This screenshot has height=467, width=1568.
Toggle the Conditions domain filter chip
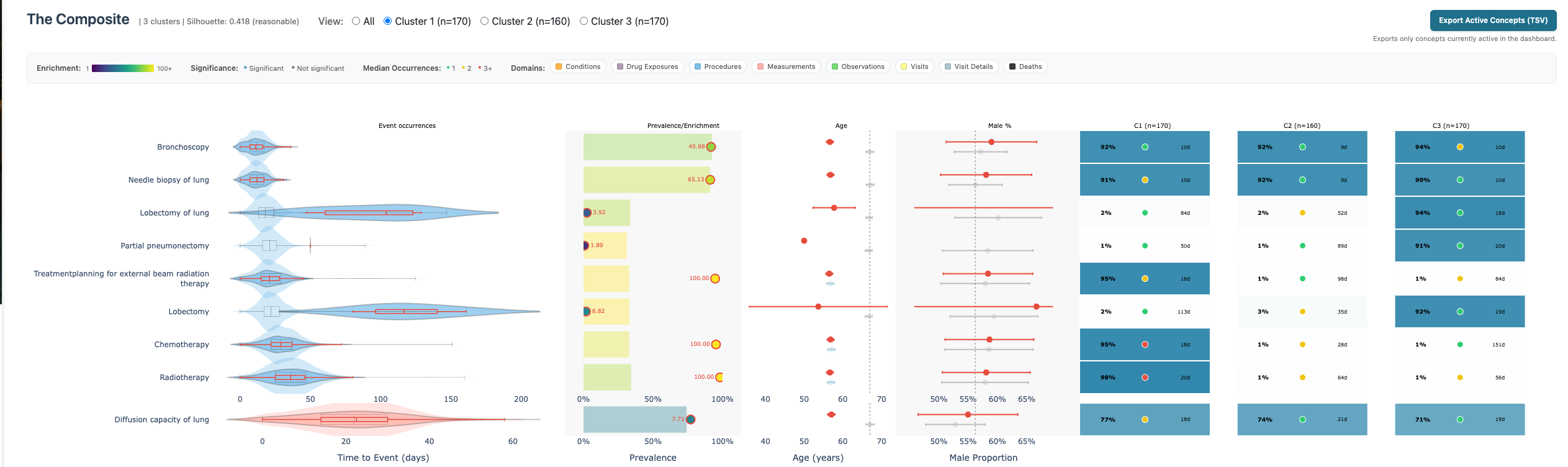click(x=577, y=66)
